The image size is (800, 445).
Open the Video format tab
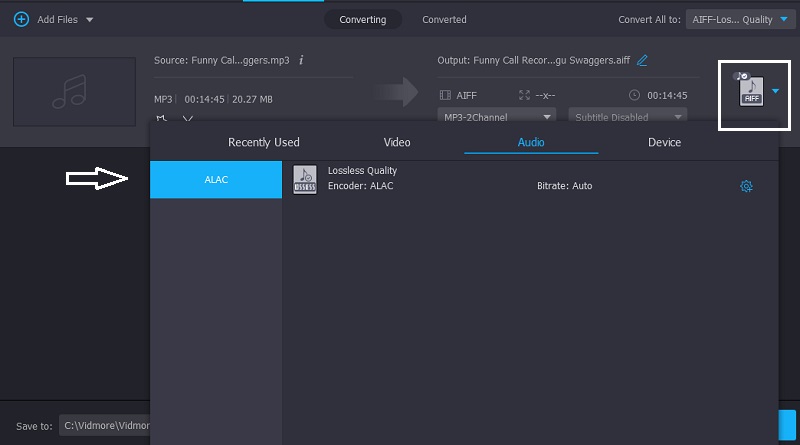coord(397,142)
